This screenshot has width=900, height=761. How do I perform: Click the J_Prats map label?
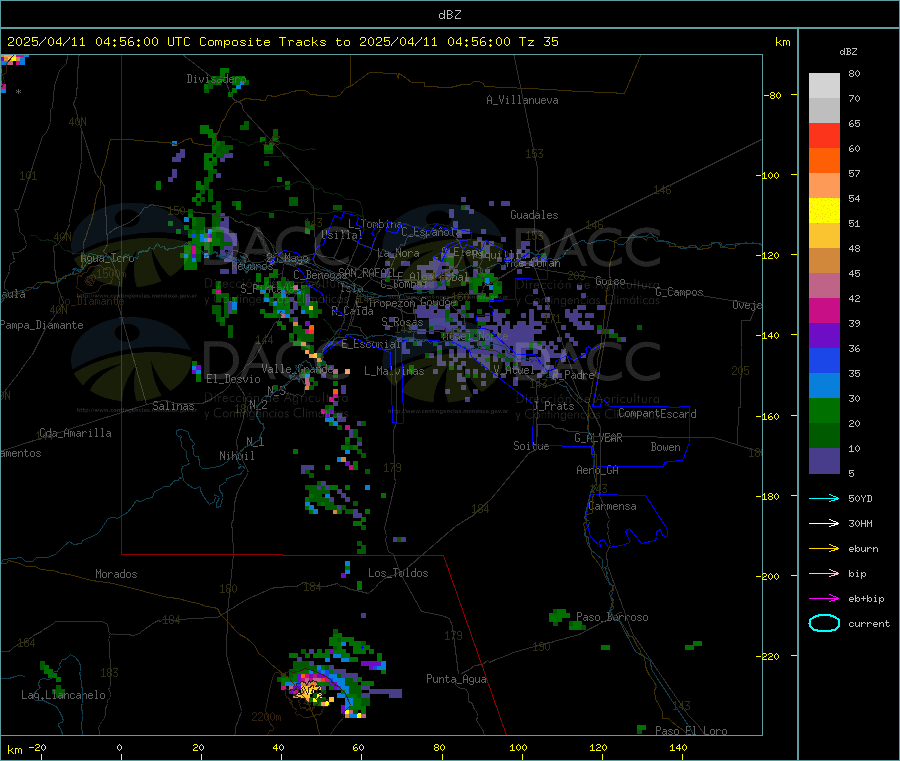[x=554, y=405]
